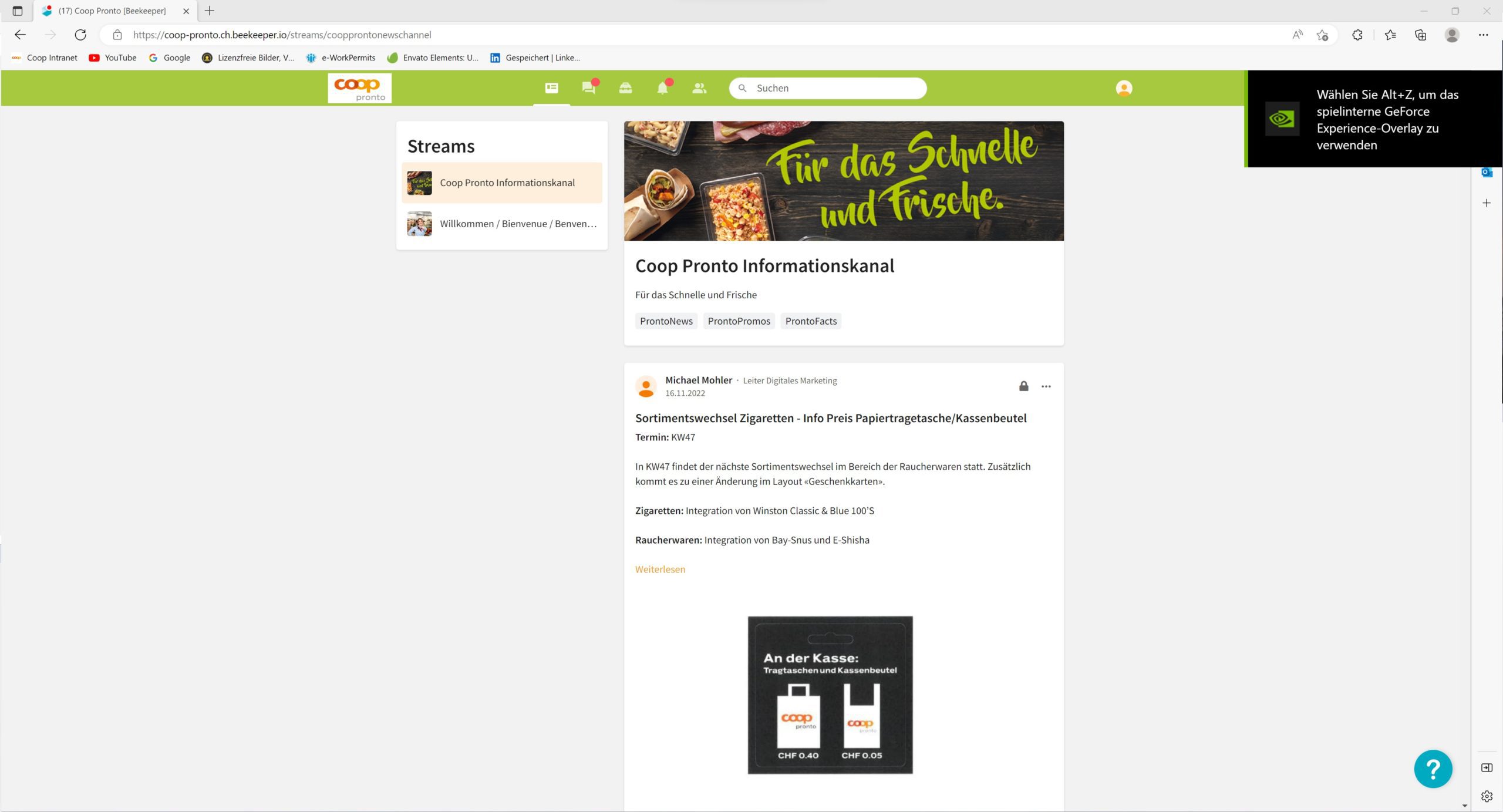
Task: Open the people directory icon
Action: [699, 88]
